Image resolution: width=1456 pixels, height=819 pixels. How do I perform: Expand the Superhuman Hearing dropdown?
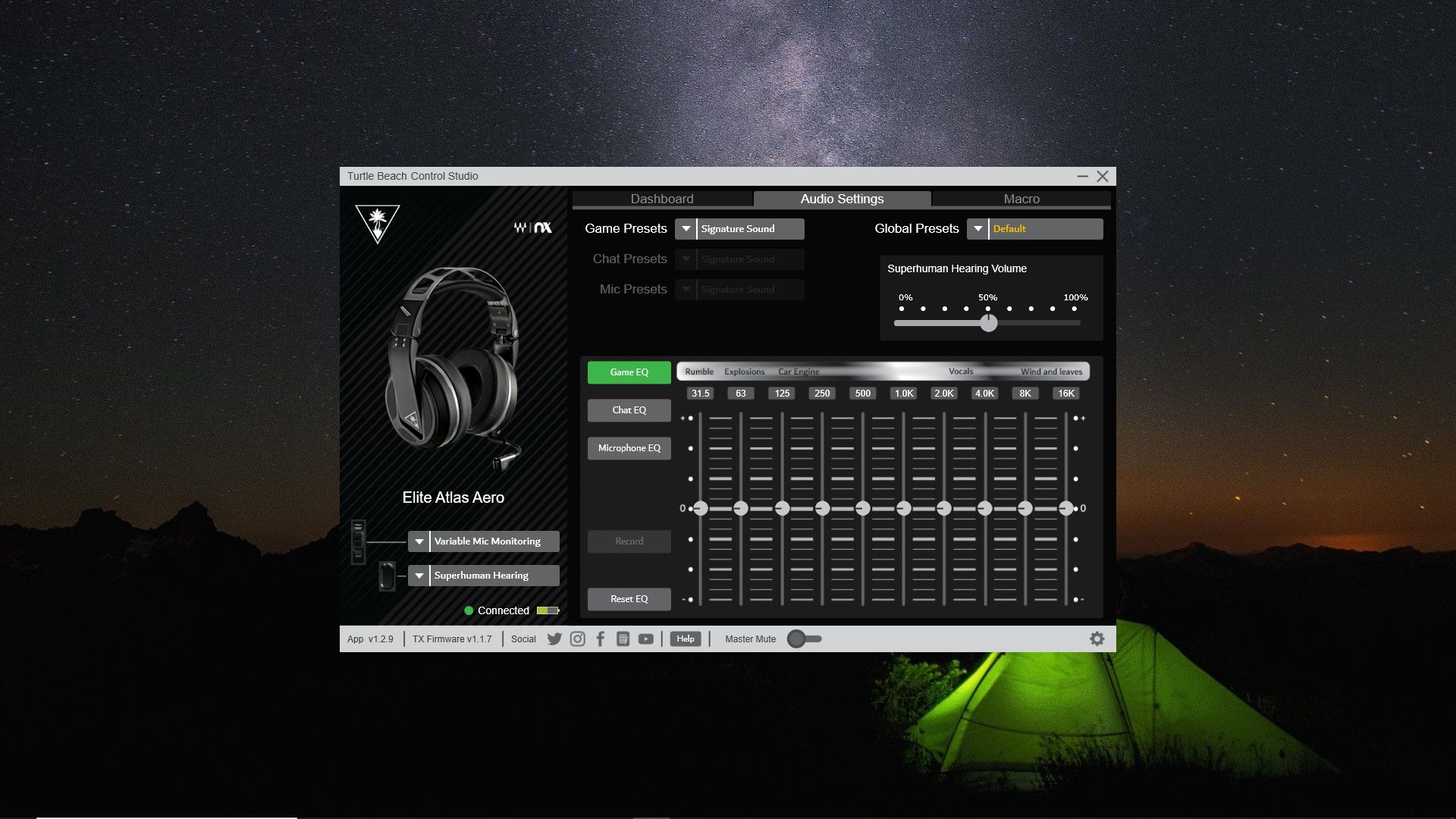(419, 575)
